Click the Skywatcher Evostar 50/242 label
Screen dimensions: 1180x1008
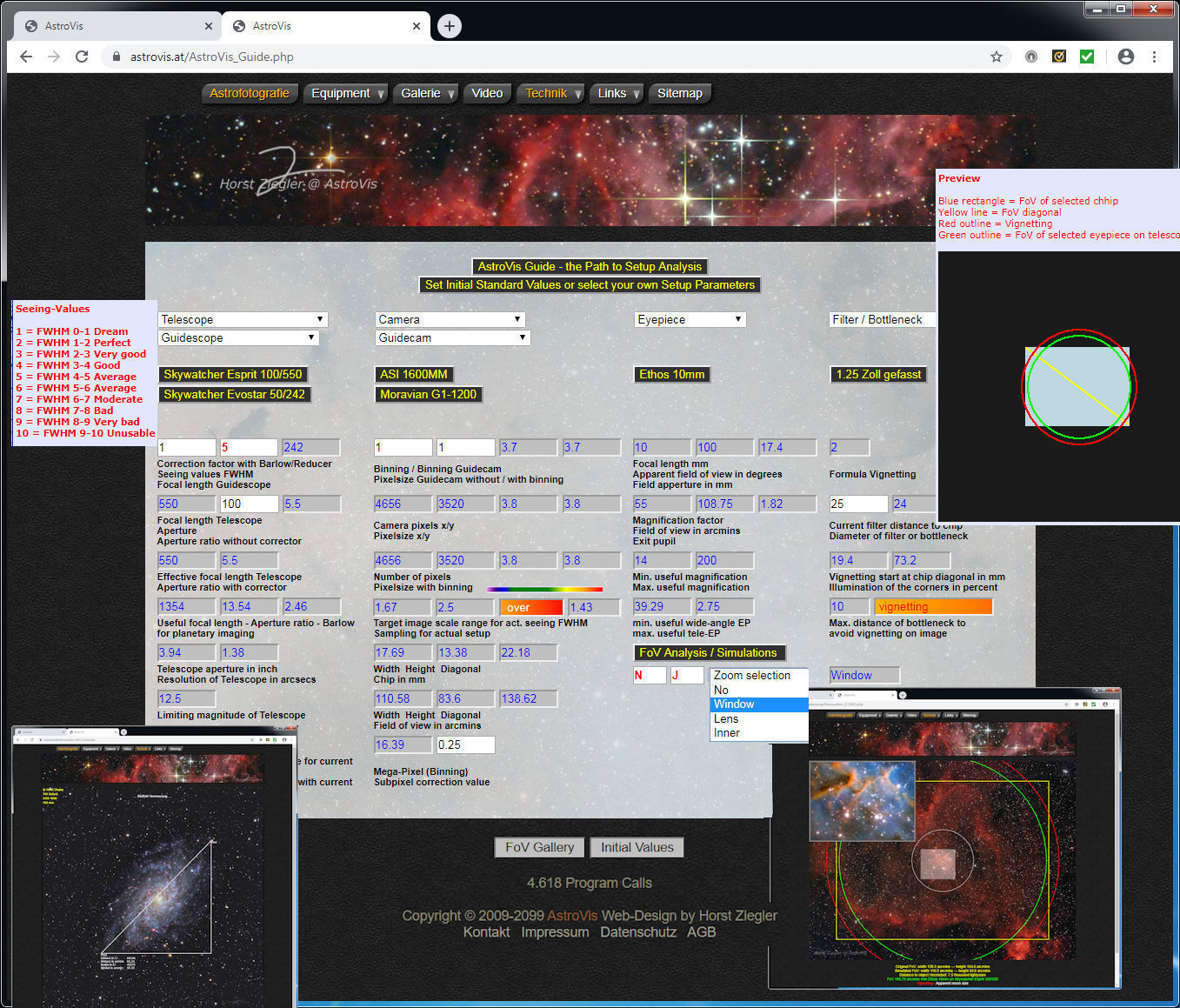click(x=234, y=394)
